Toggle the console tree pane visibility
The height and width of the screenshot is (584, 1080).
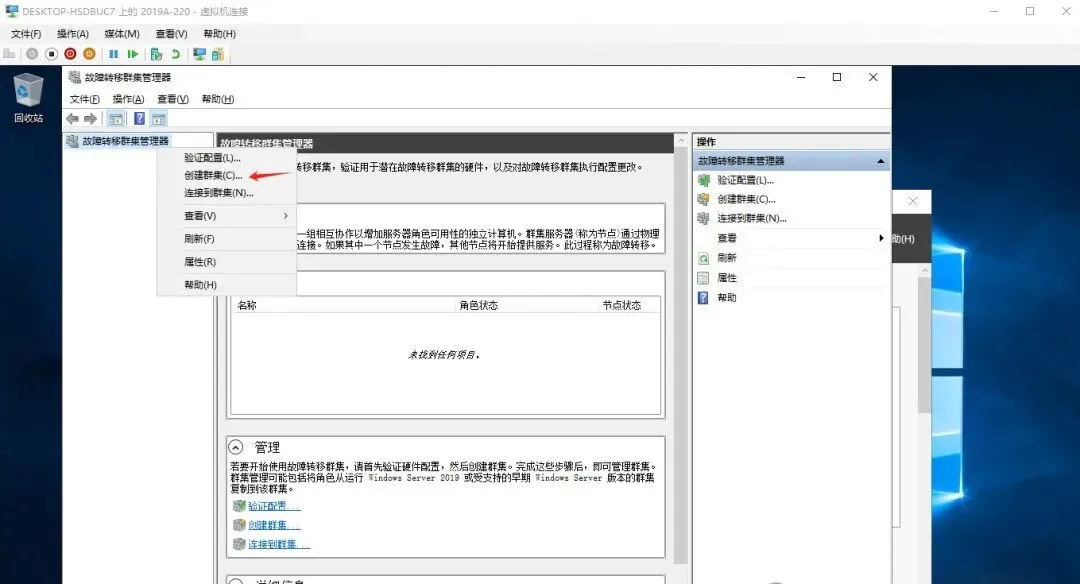(116, 118)
